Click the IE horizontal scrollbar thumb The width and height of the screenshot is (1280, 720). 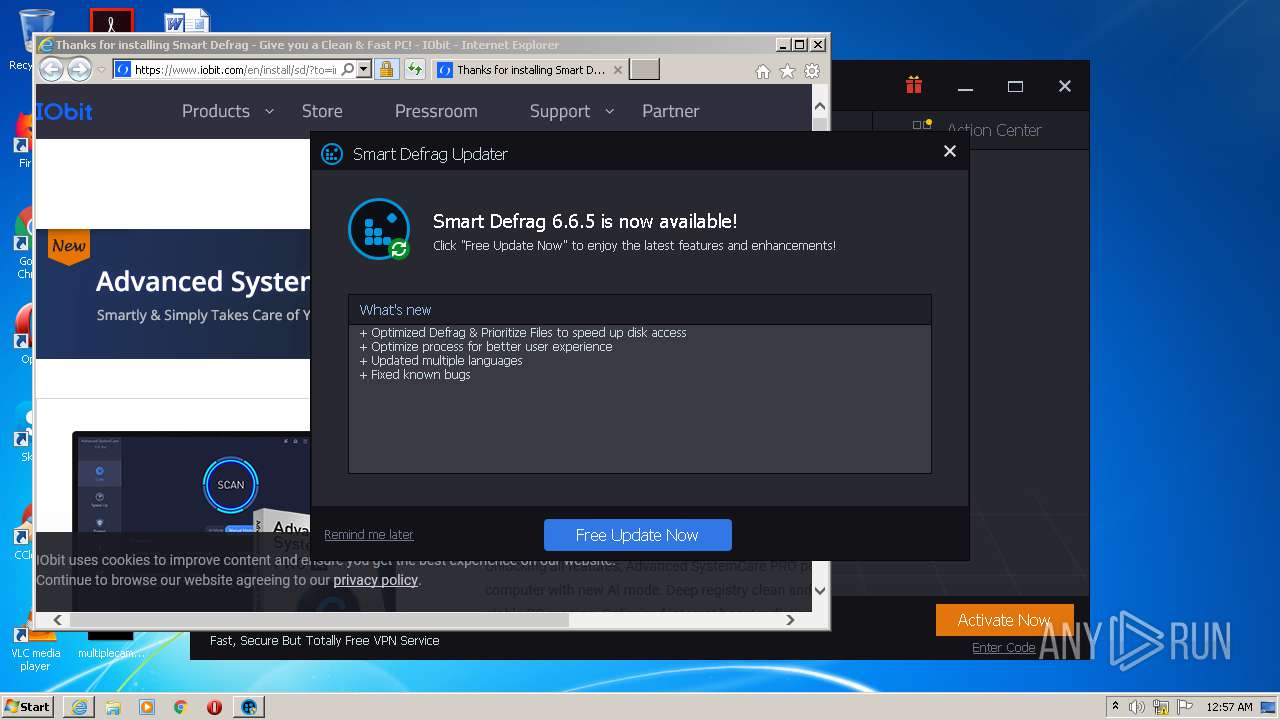click(319, 620)
